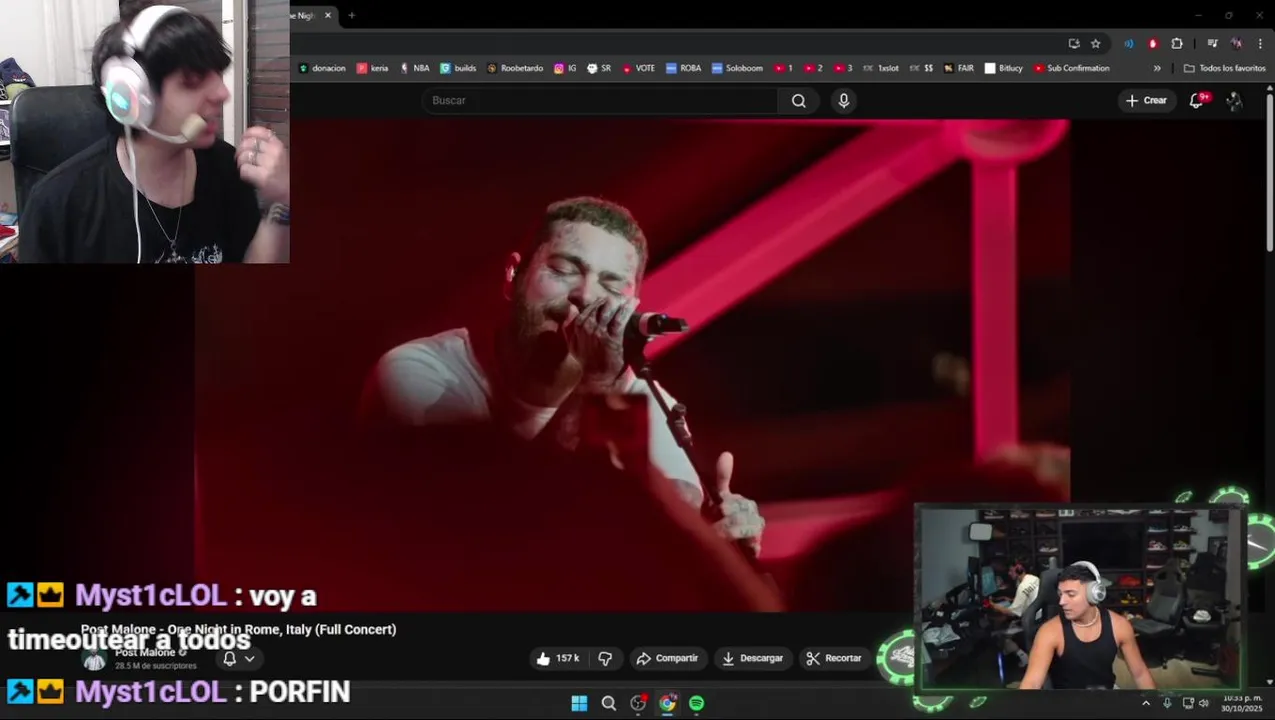This screenshot has height=720, width=1275.
Task: Open the system tray volume icon
Action: pyautogui.click(x=1204, y=703)
